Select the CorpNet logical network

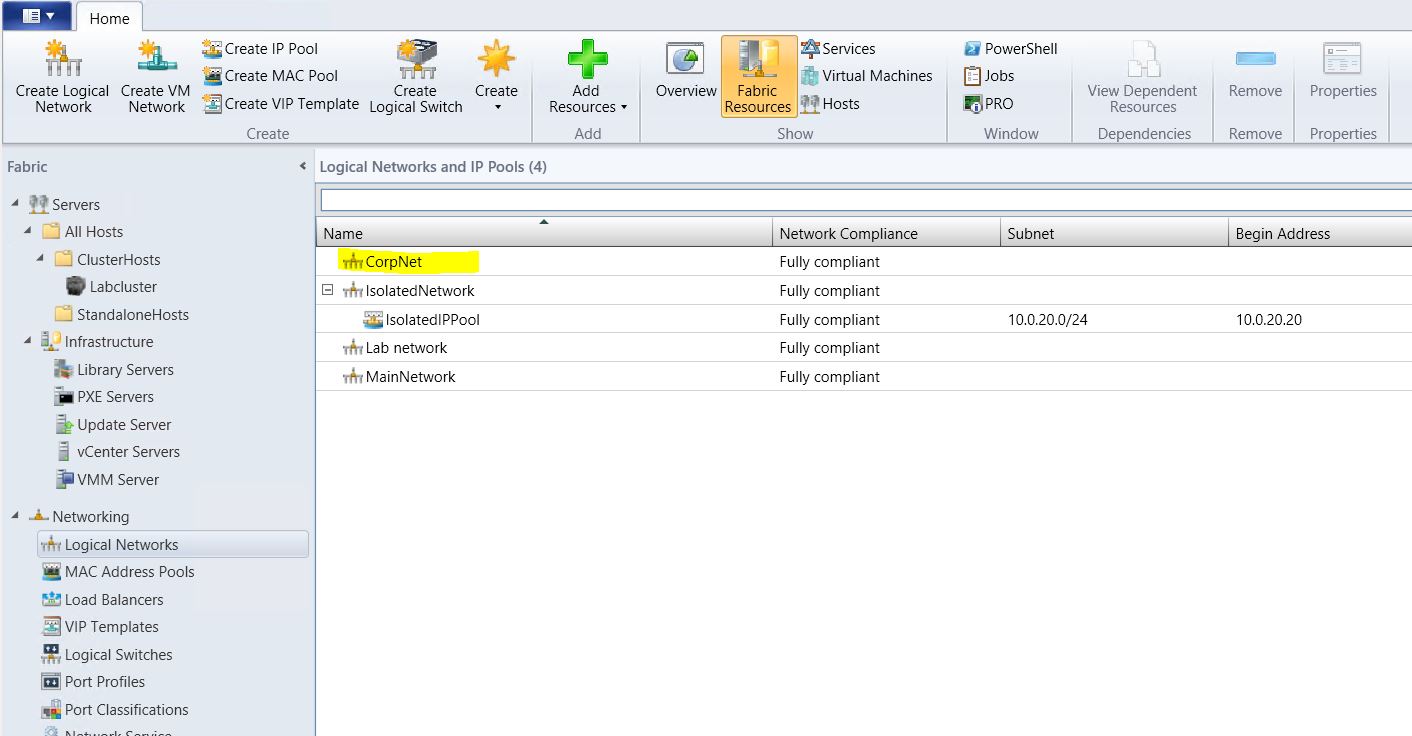tap(393, 262)
